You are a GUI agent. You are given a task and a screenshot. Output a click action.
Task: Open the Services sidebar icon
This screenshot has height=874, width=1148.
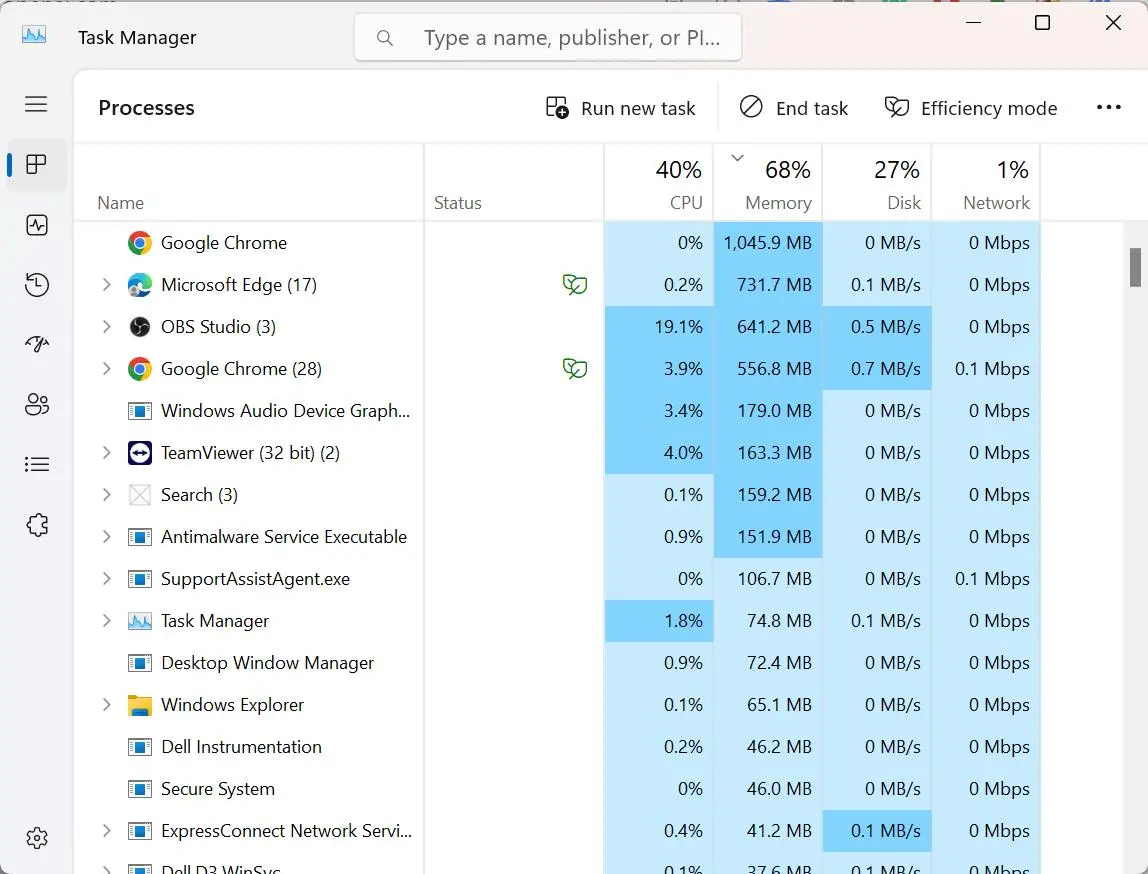(x=37, y=525)
